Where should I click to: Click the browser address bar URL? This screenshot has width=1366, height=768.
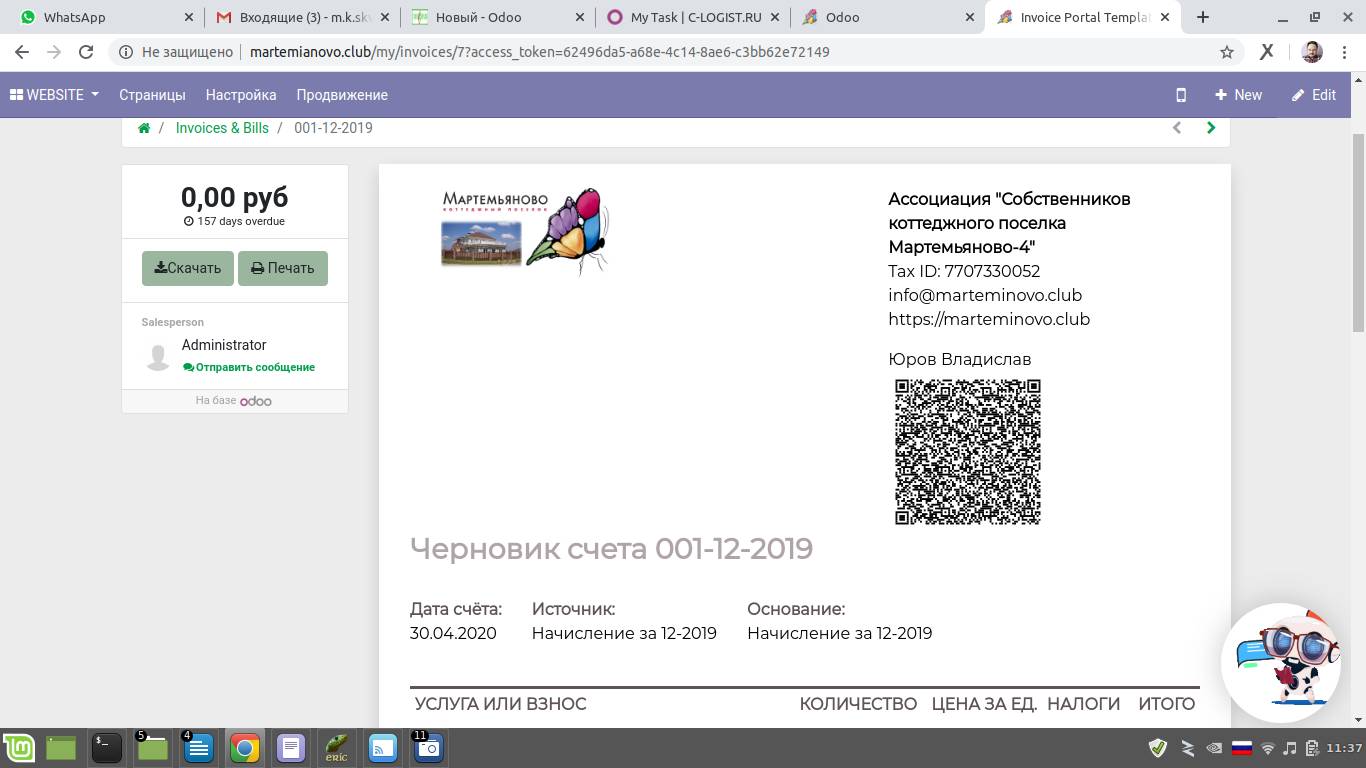click(540, 52)
